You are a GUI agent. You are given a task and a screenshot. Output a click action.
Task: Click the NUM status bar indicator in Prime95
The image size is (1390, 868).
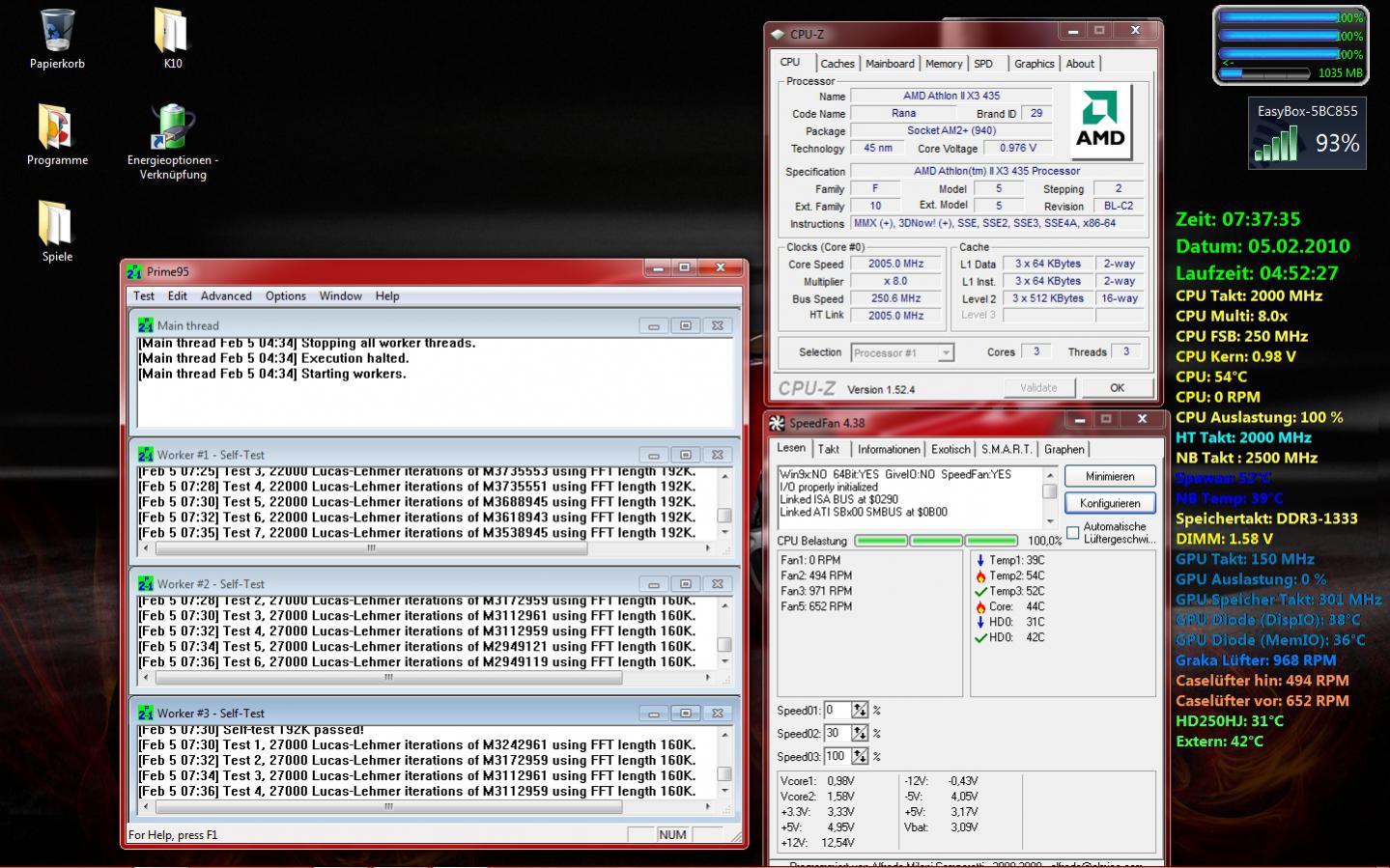[672, 835]
